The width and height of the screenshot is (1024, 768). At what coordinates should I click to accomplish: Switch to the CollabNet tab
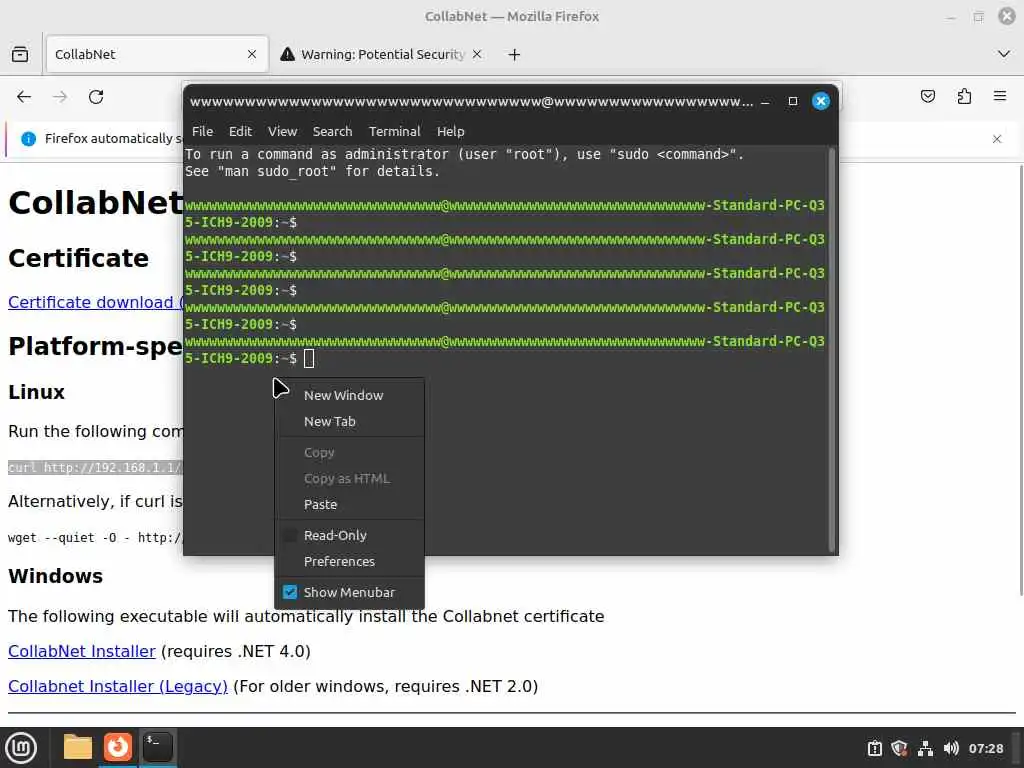click(x=157, y=54)
